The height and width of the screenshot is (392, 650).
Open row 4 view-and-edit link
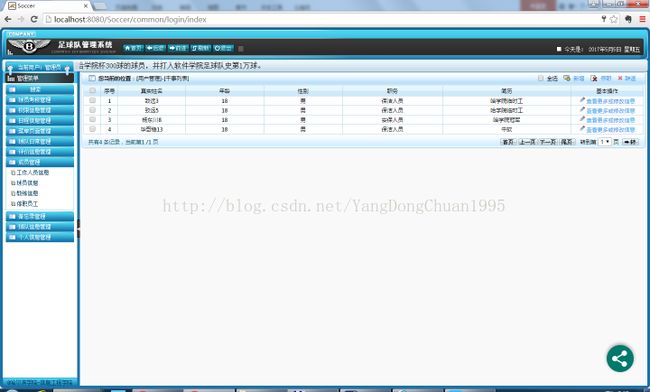[x=610, y=130]
